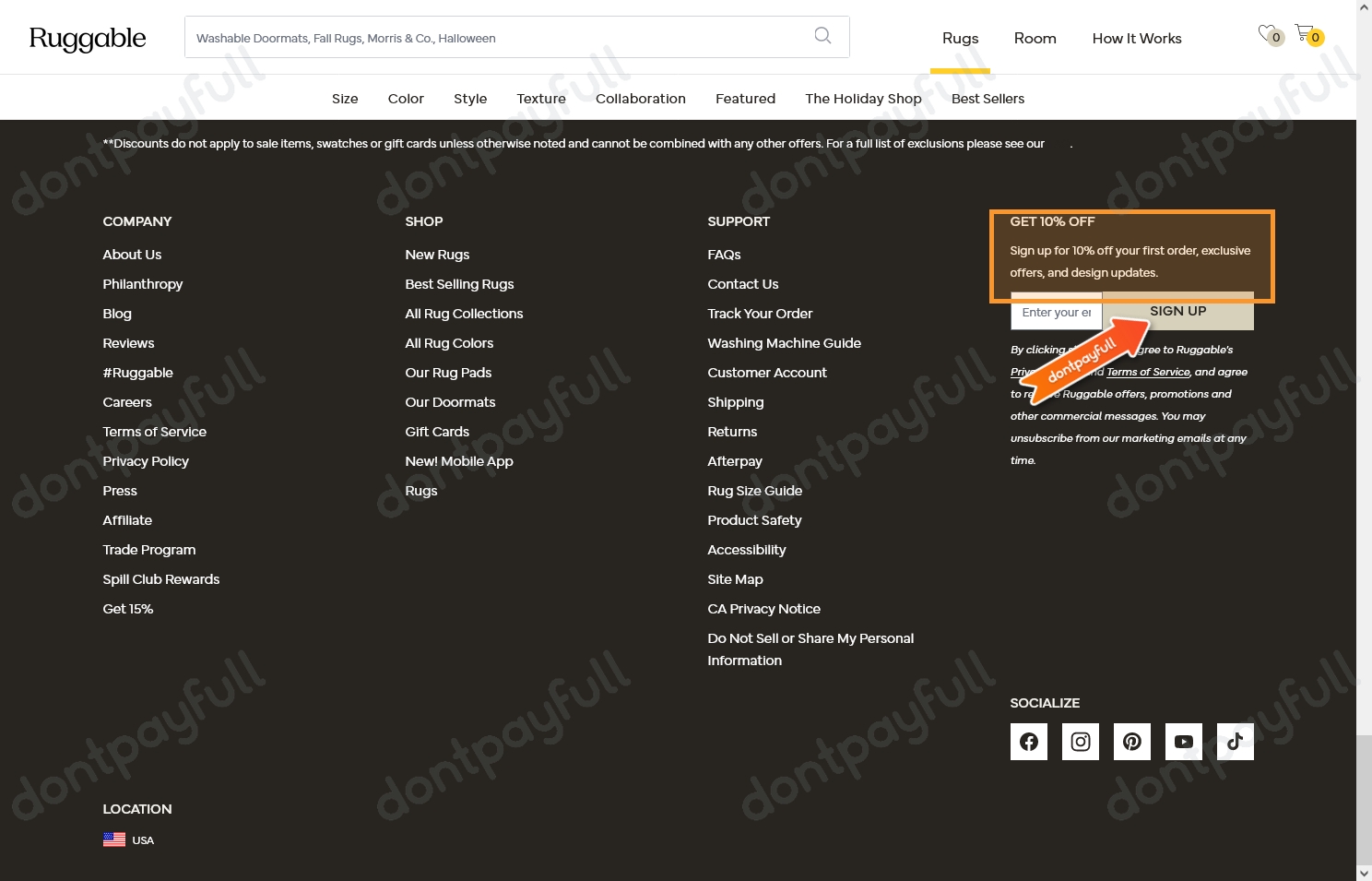The image size is (1372, 881).
Task: Open the shopping cart icon
Action: 1305,33
